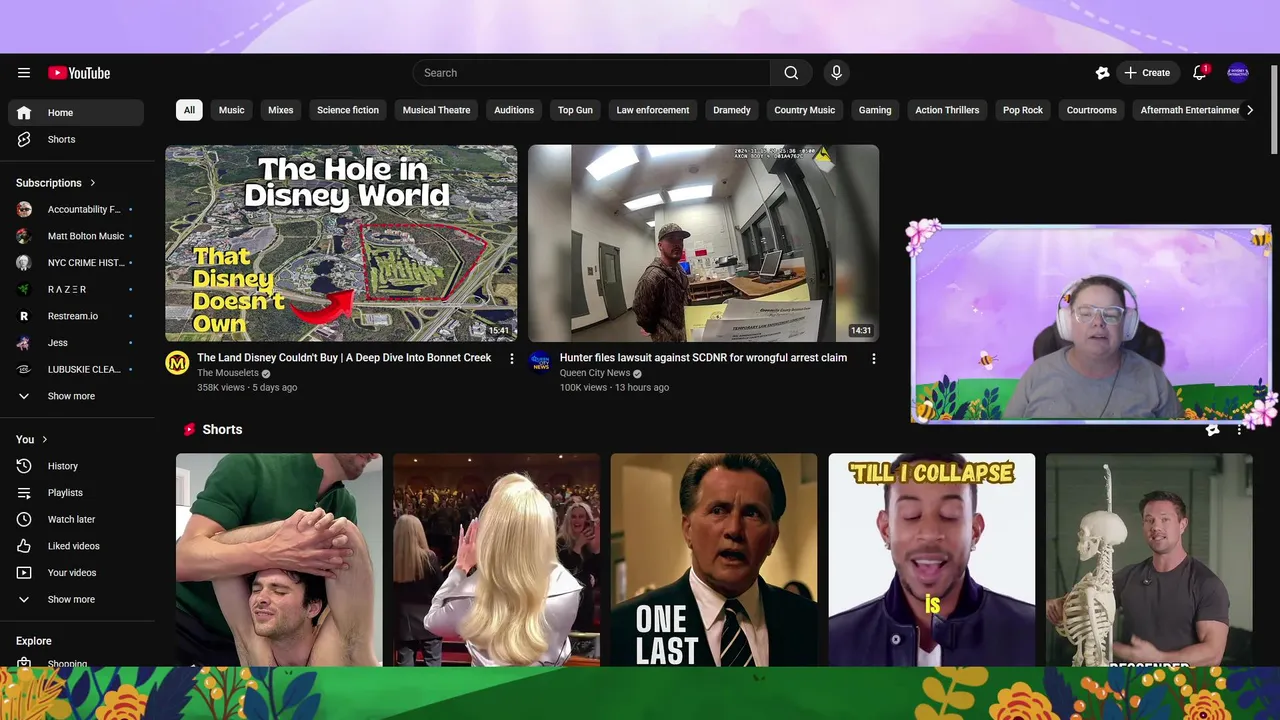This screenshot has height=720, width=1280.
Task: Play The Hole in Disney World thumbnail
Action: 341,243
